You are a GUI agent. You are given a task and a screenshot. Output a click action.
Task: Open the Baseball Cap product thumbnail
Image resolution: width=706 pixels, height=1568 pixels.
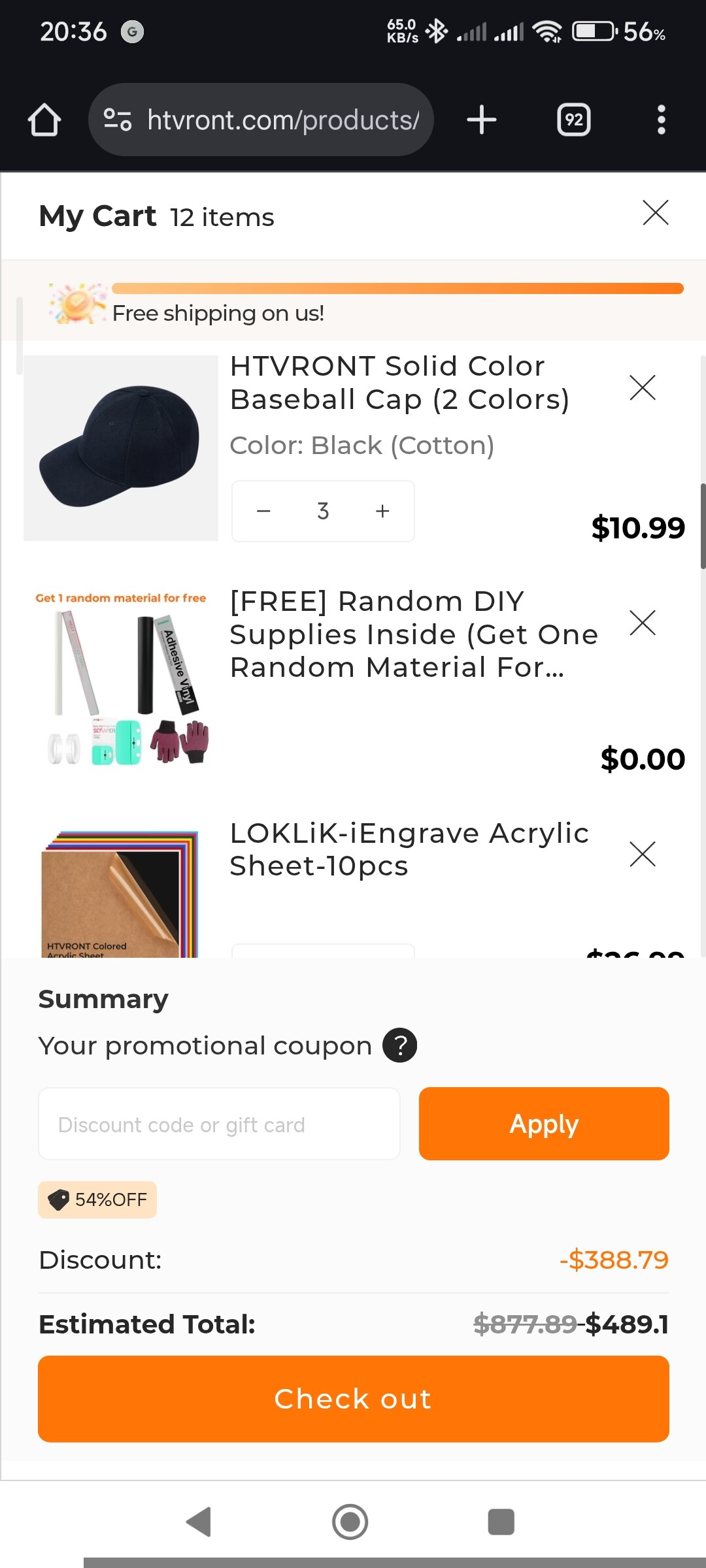pyautogui.click(x=121, y=448)
